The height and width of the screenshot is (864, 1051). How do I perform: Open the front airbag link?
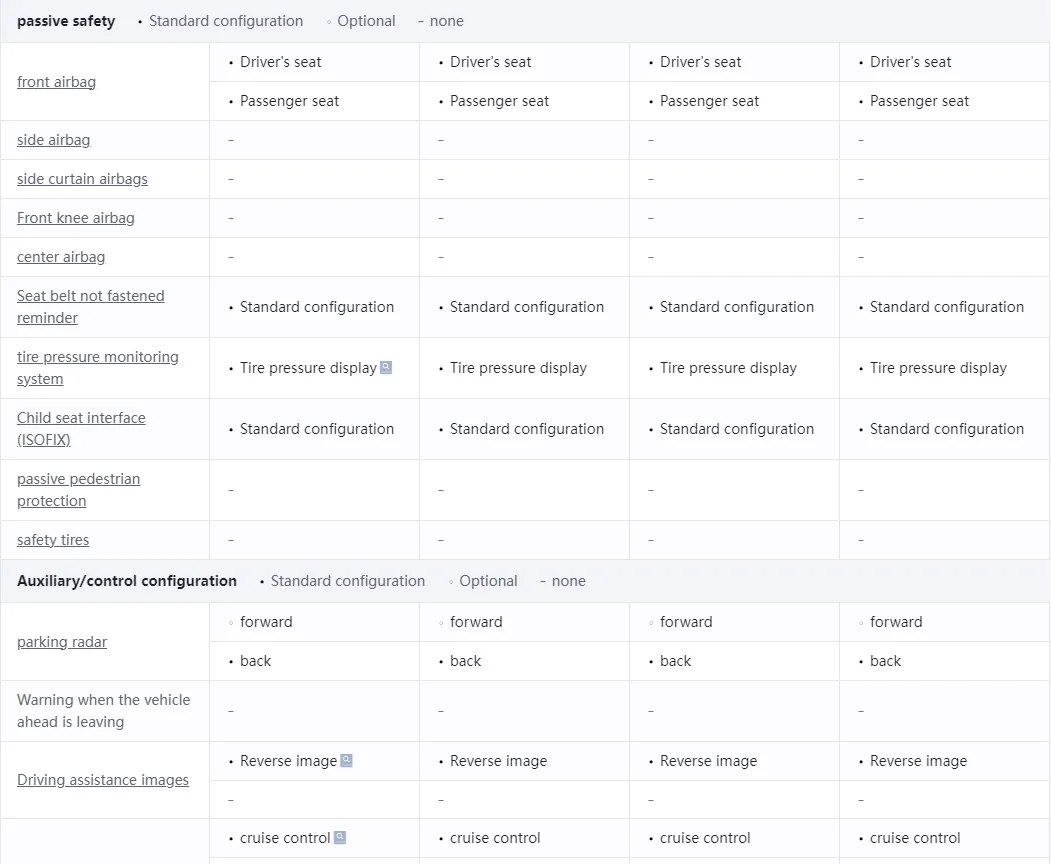pos(56,82)
